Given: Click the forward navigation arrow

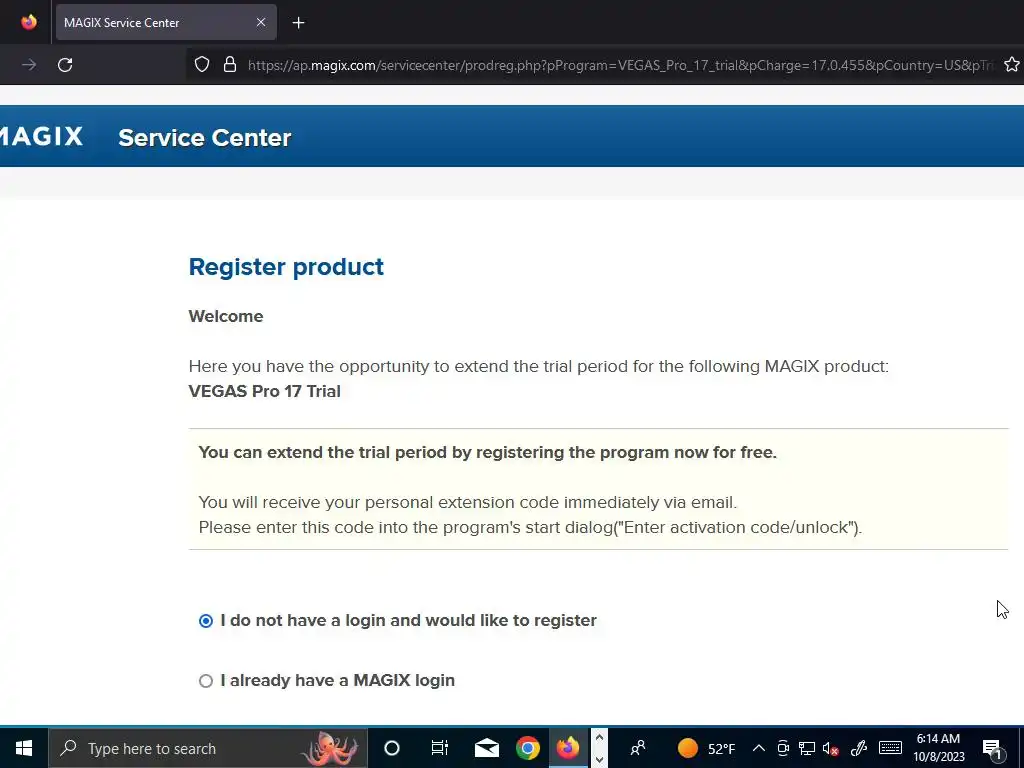Looking at the screenshot, I should pos(29,65).
